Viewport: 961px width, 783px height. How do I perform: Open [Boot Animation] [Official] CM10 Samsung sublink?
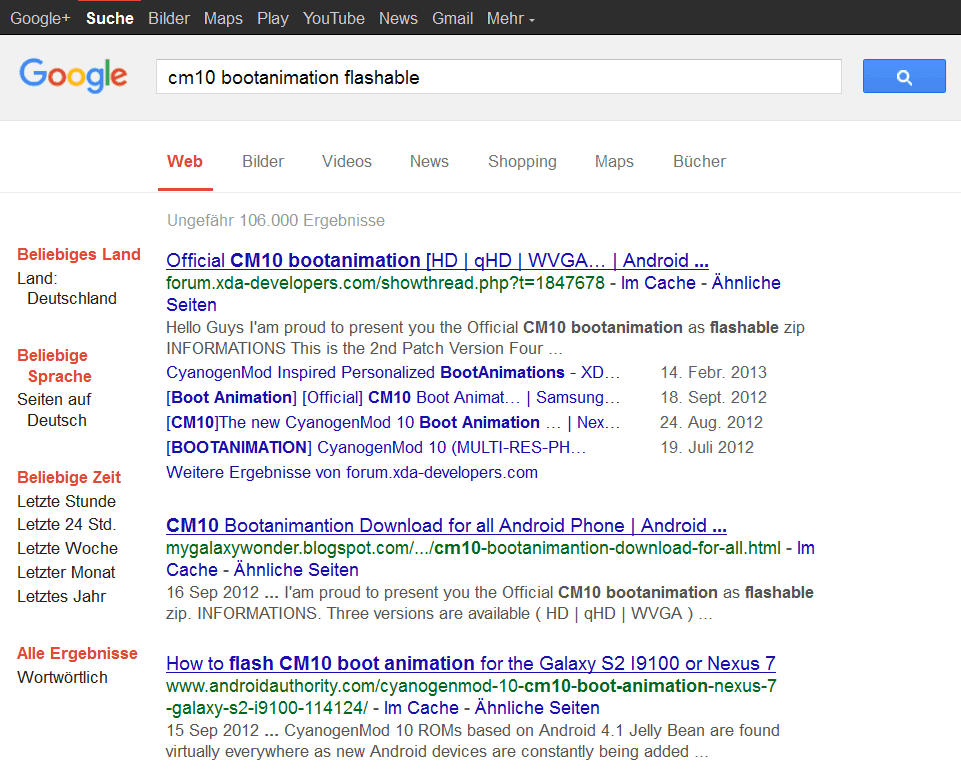click(393, 398)
